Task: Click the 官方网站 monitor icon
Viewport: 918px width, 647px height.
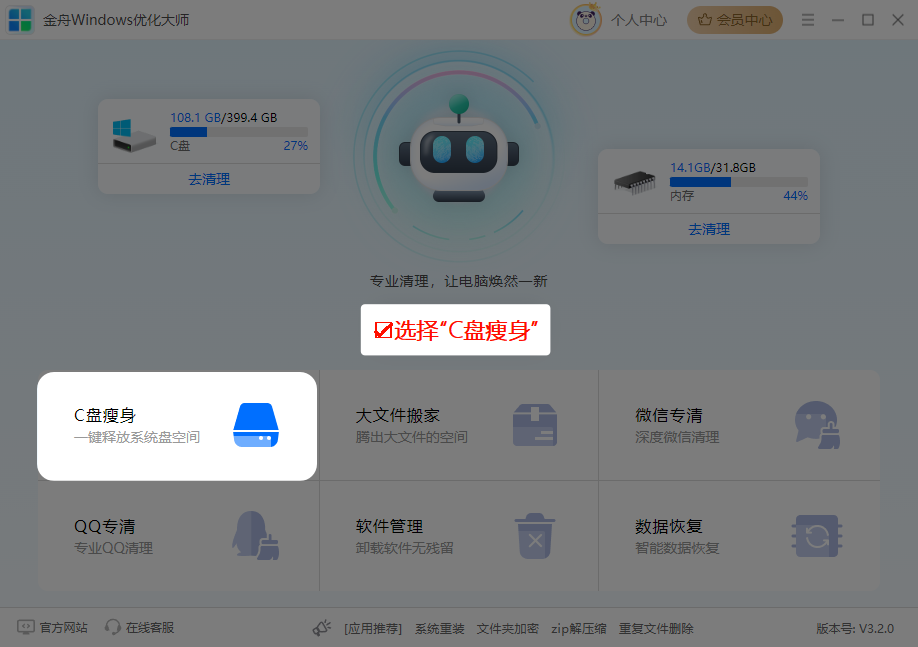Action: 26,627
